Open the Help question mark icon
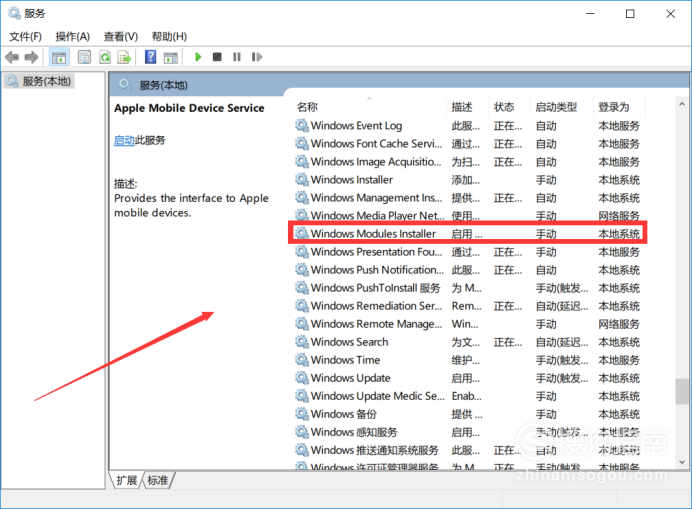This screenshot has height=509, width=692. coord(150,57)
